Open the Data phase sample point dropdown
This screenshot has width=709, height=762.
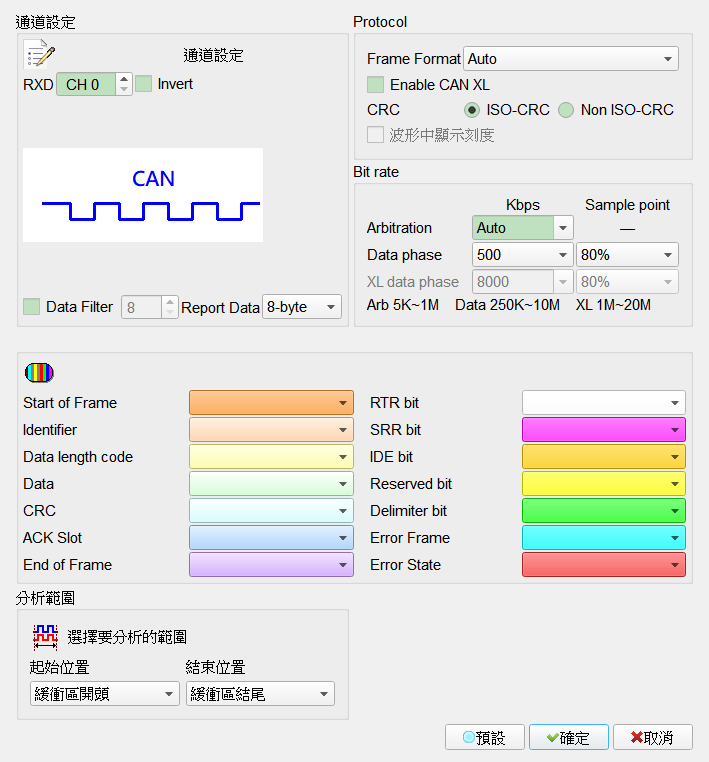tap(627, 255)
